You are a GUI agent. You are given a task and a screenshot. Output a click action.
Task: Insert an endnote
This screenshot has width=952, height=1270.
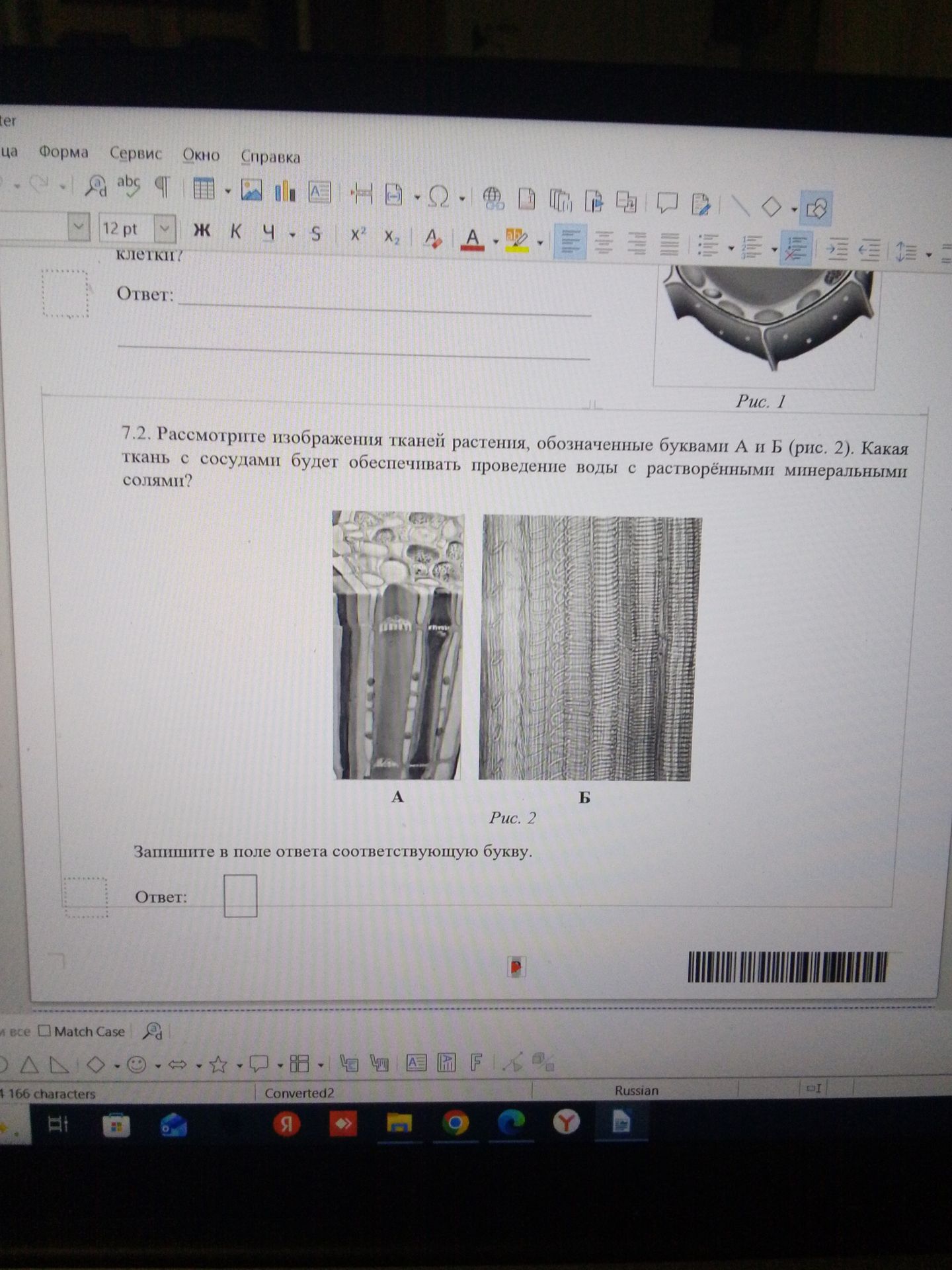(560, 200)
